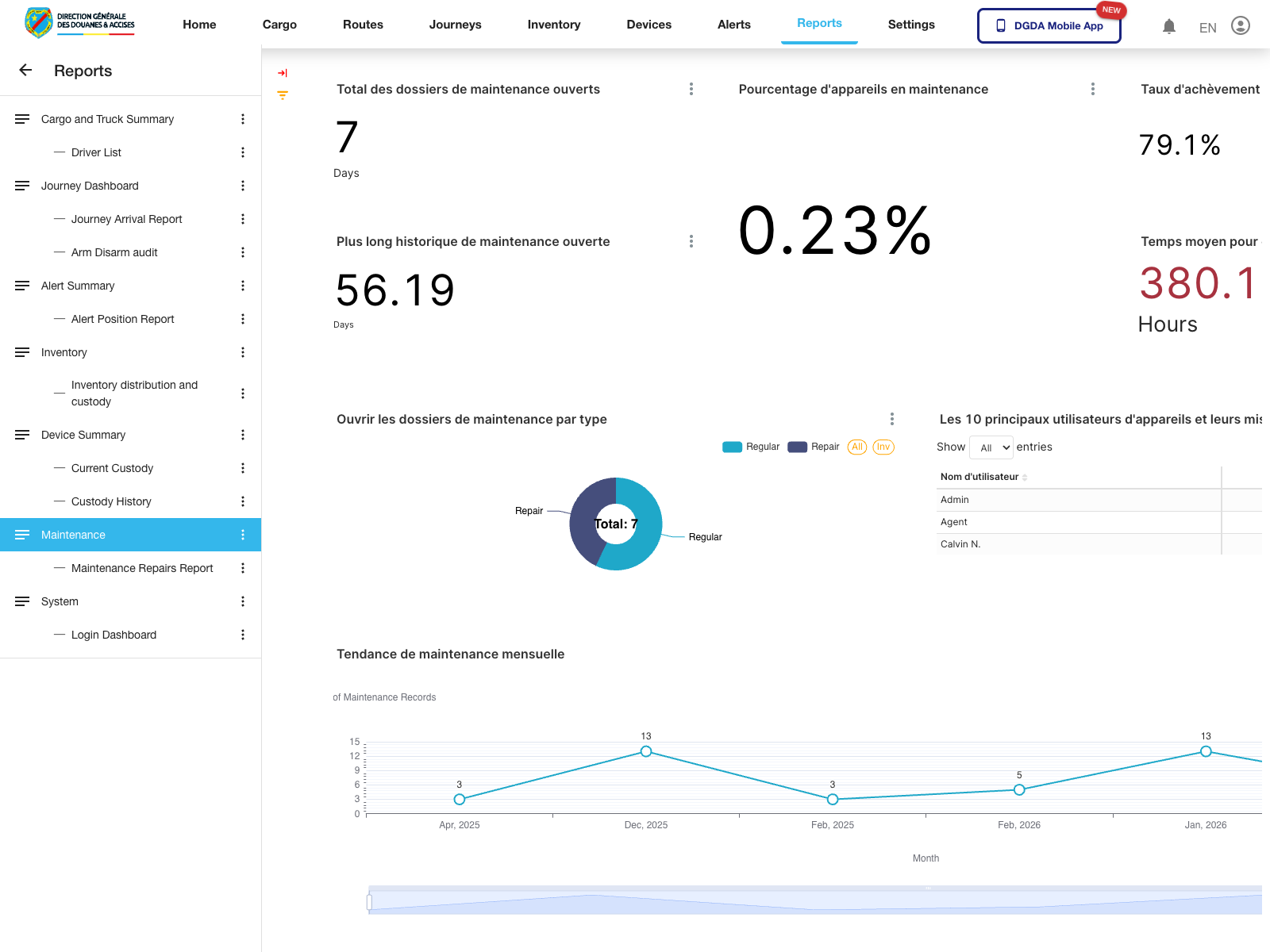Switch the language using EN selector
This screenshot has height=952, width=1270.
[1207, 28]
